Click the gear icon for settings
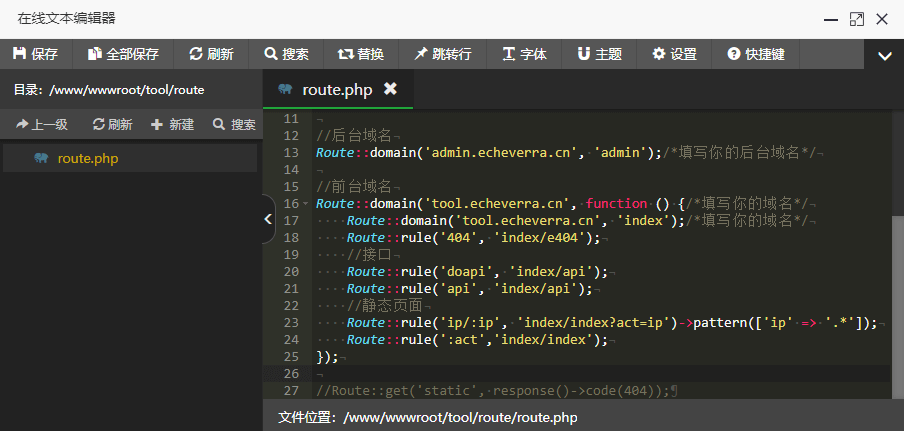904x431 pixels. click(659, 54)
